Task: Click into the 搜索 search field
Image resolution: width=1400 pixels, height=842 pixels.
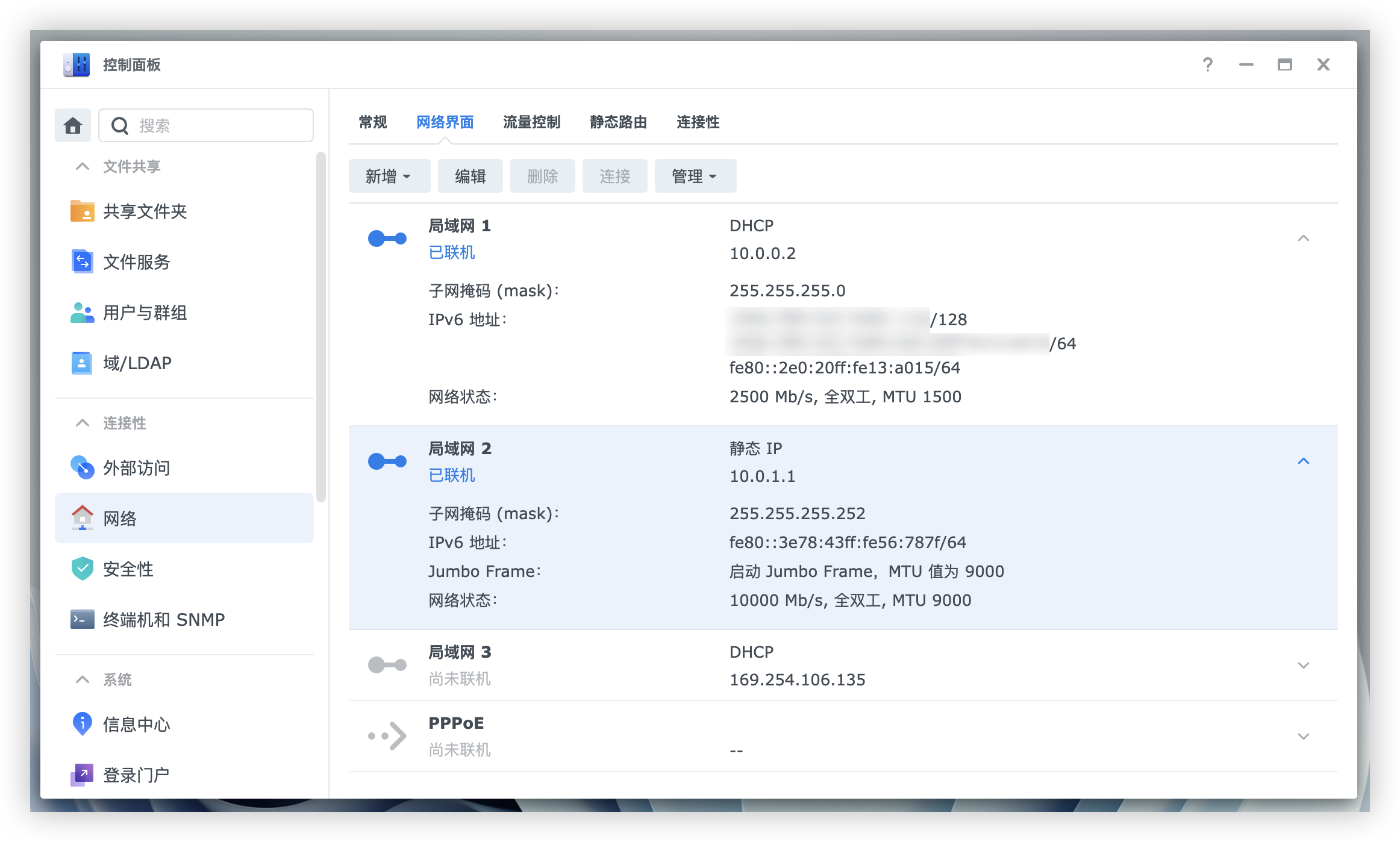Action: coord(206,125)
